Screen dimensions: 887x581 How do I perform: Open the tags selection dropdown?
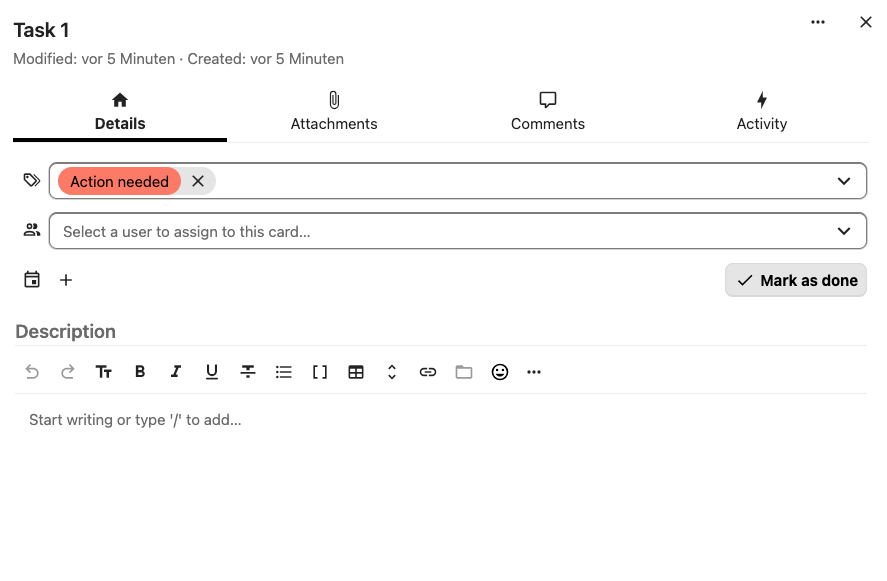(x=843, y=181)
